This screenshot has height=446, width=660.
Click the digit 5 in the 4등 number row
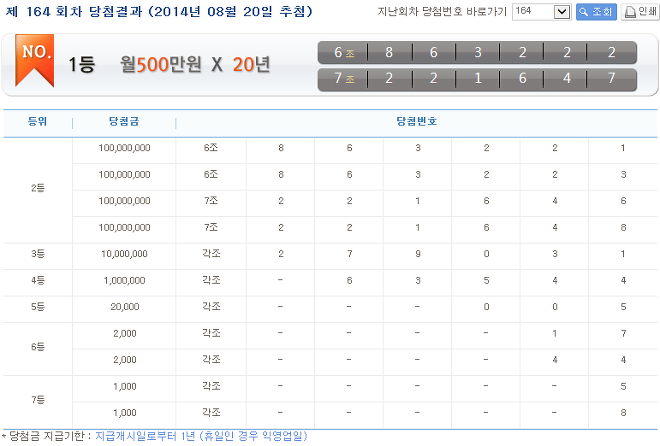pos(486,281)
